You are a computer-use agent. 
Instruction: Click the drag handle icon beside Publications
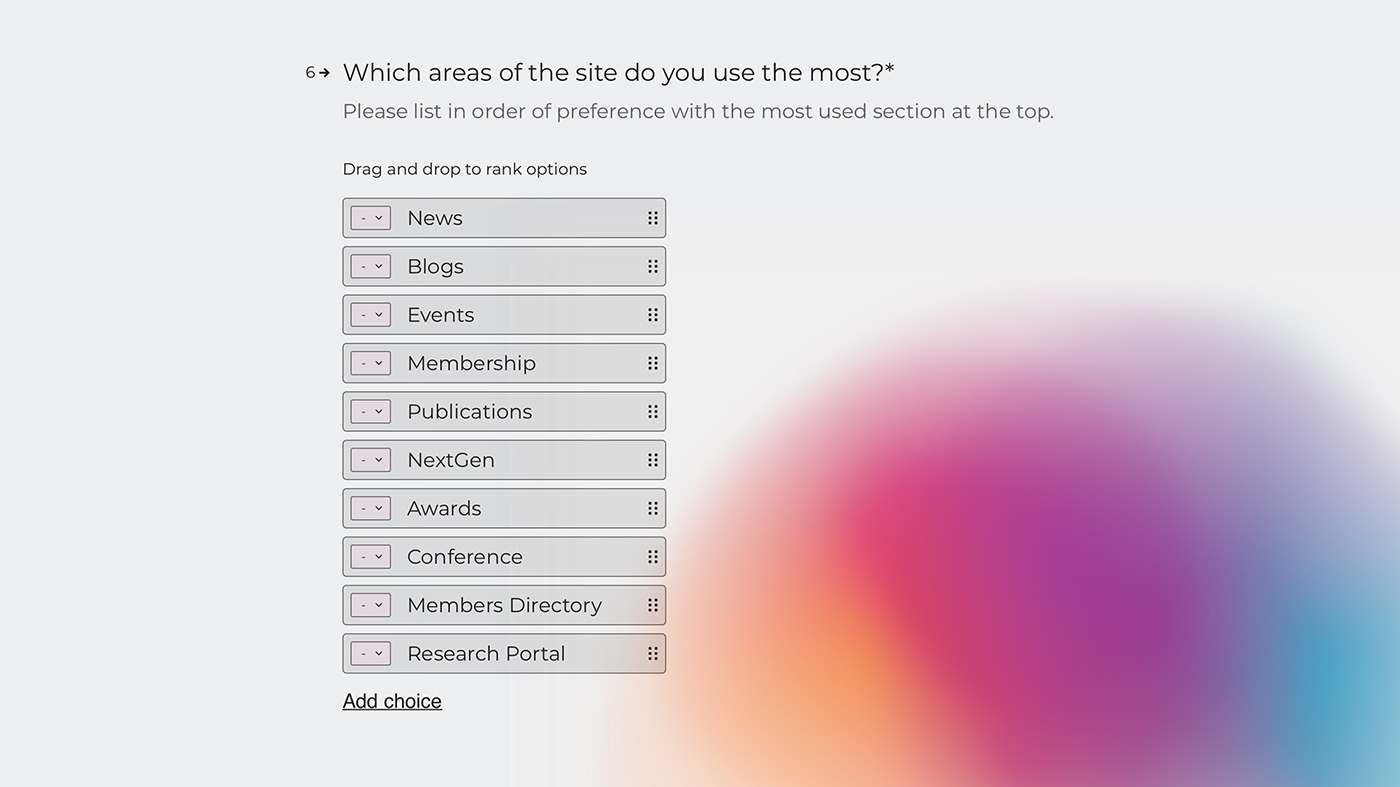652,411
